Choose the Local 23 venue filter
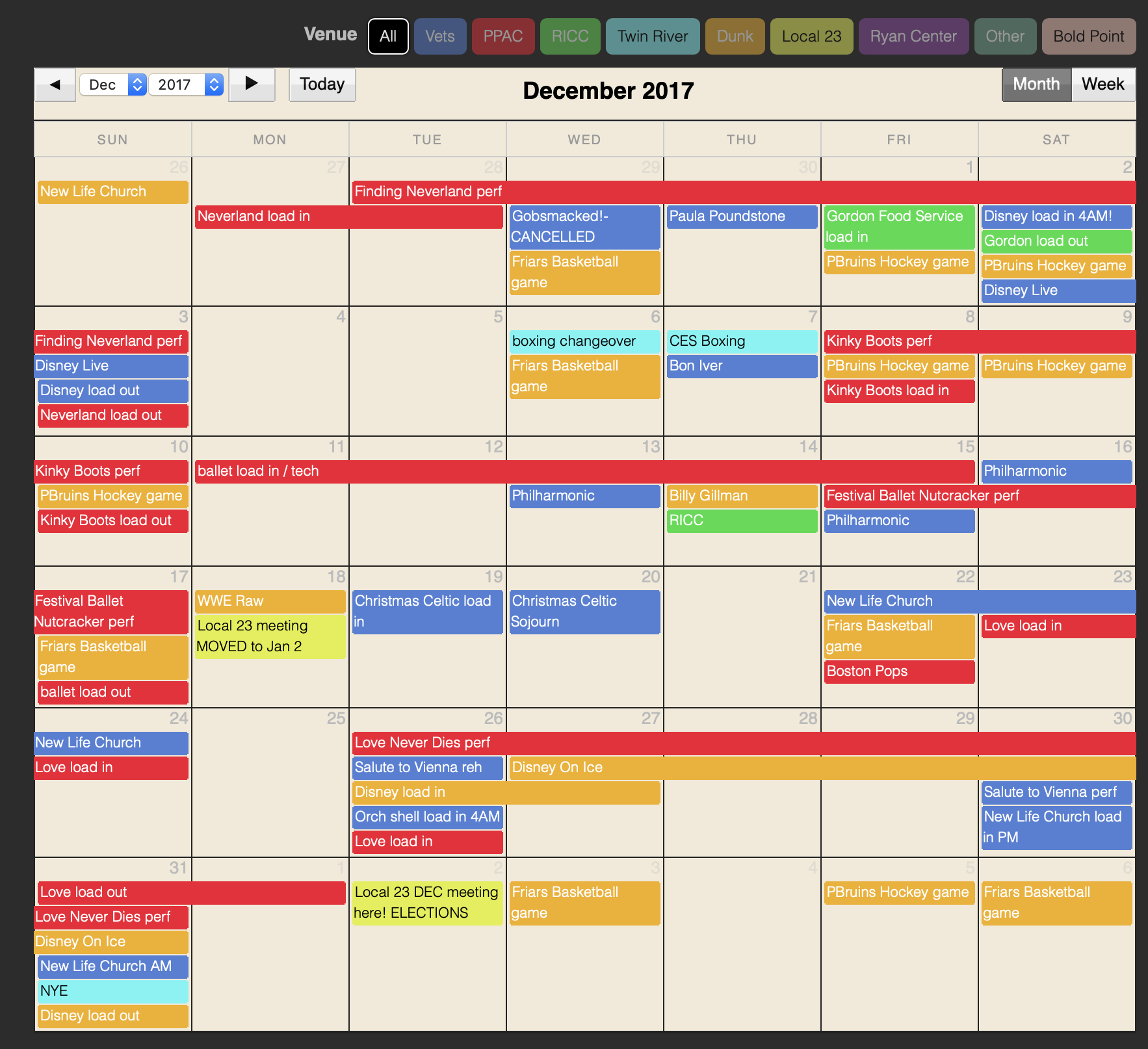The height and width of the screenshot is (1049, 1148). pyautogui.click(x=811, y=36)
